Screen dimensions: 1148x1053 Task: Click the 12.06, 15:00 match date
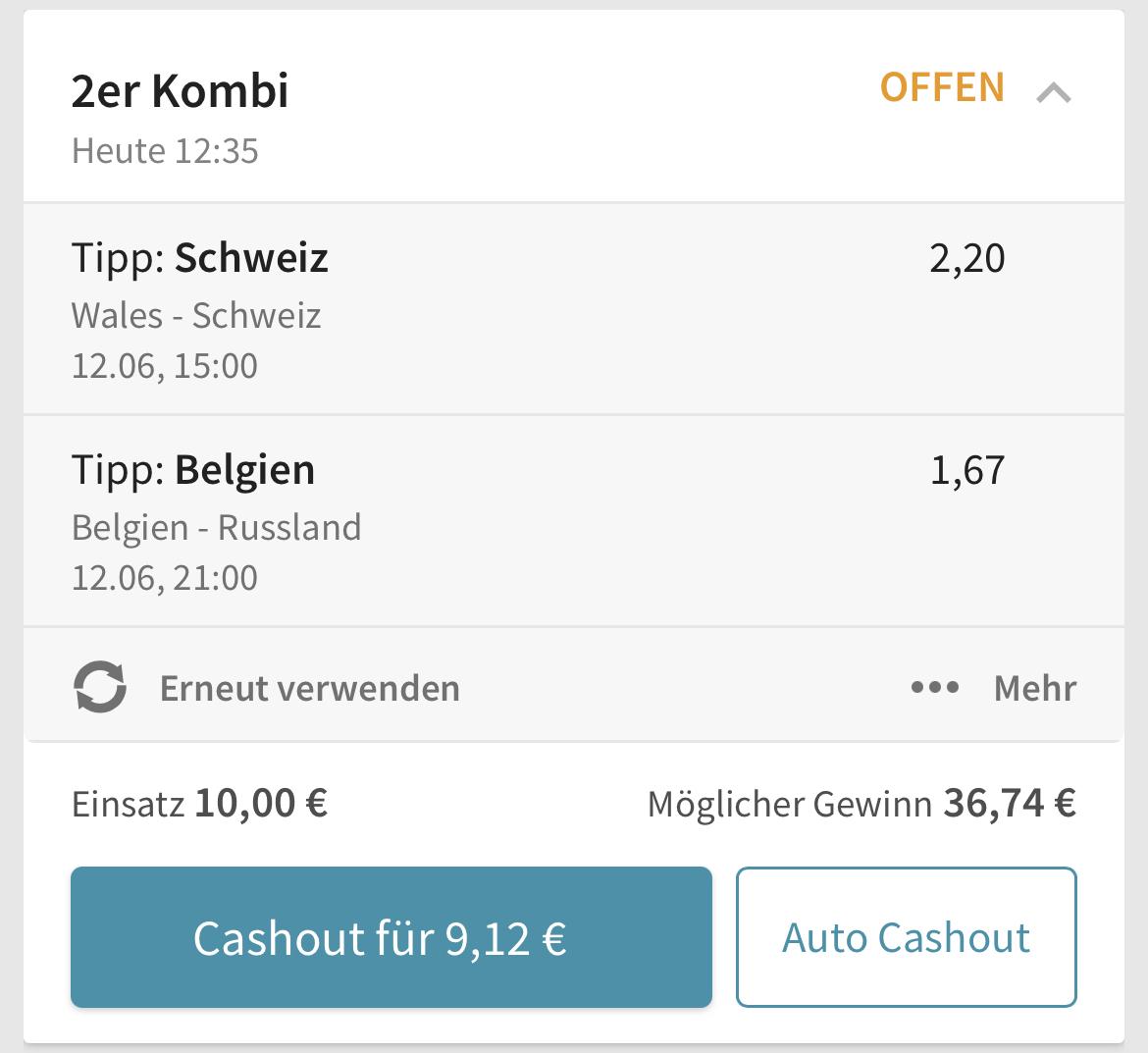click(165, 365)
